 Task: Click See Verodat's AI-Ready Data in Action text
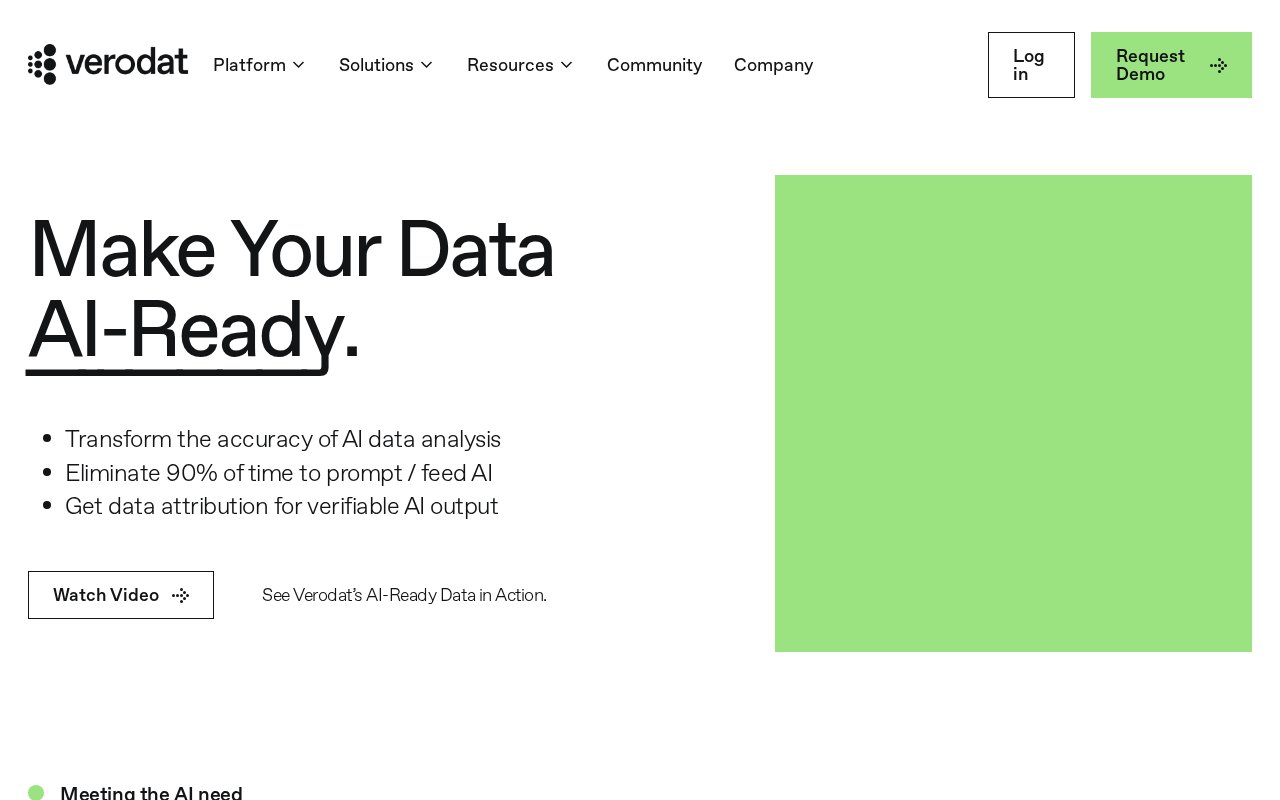pos(404,595)
